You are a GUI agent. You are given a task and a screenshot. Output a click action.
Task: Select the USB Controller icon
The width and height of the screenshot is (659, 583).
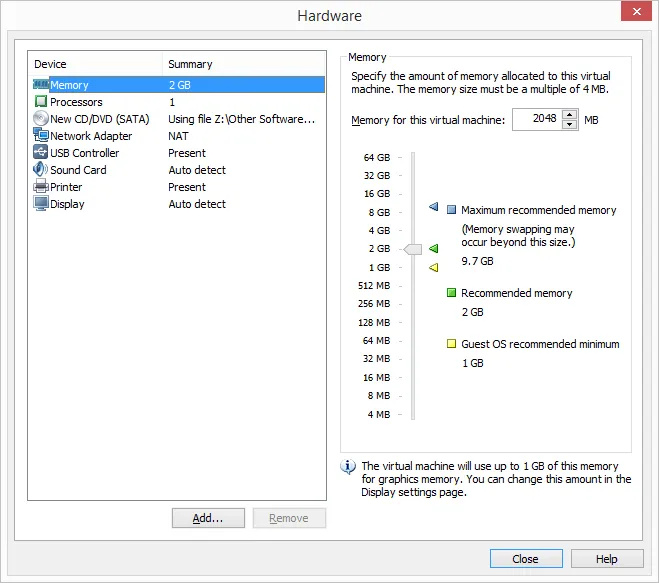[x=41, y=153]
